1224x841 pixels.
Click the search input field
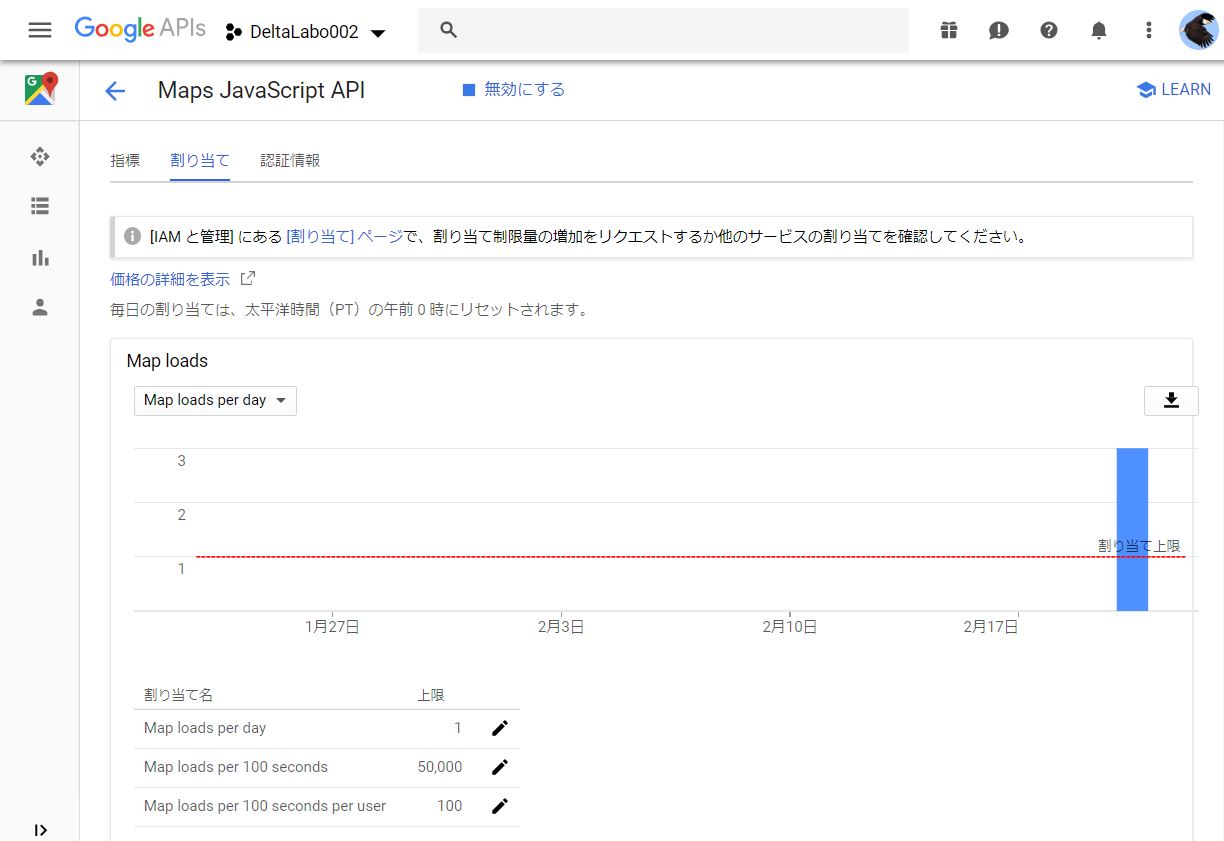(x=663, y=30)
